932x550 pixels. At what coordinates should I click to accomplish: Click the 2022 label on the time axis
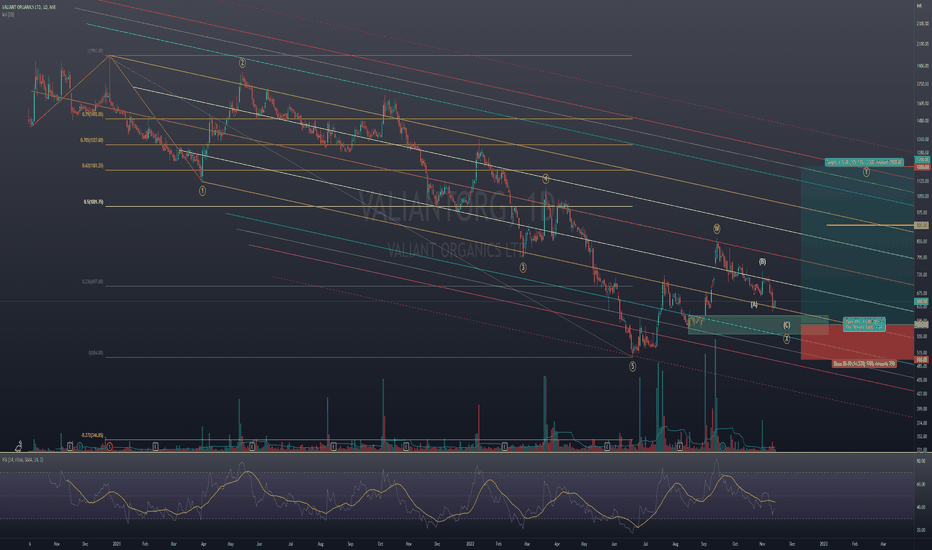[470, 543]
